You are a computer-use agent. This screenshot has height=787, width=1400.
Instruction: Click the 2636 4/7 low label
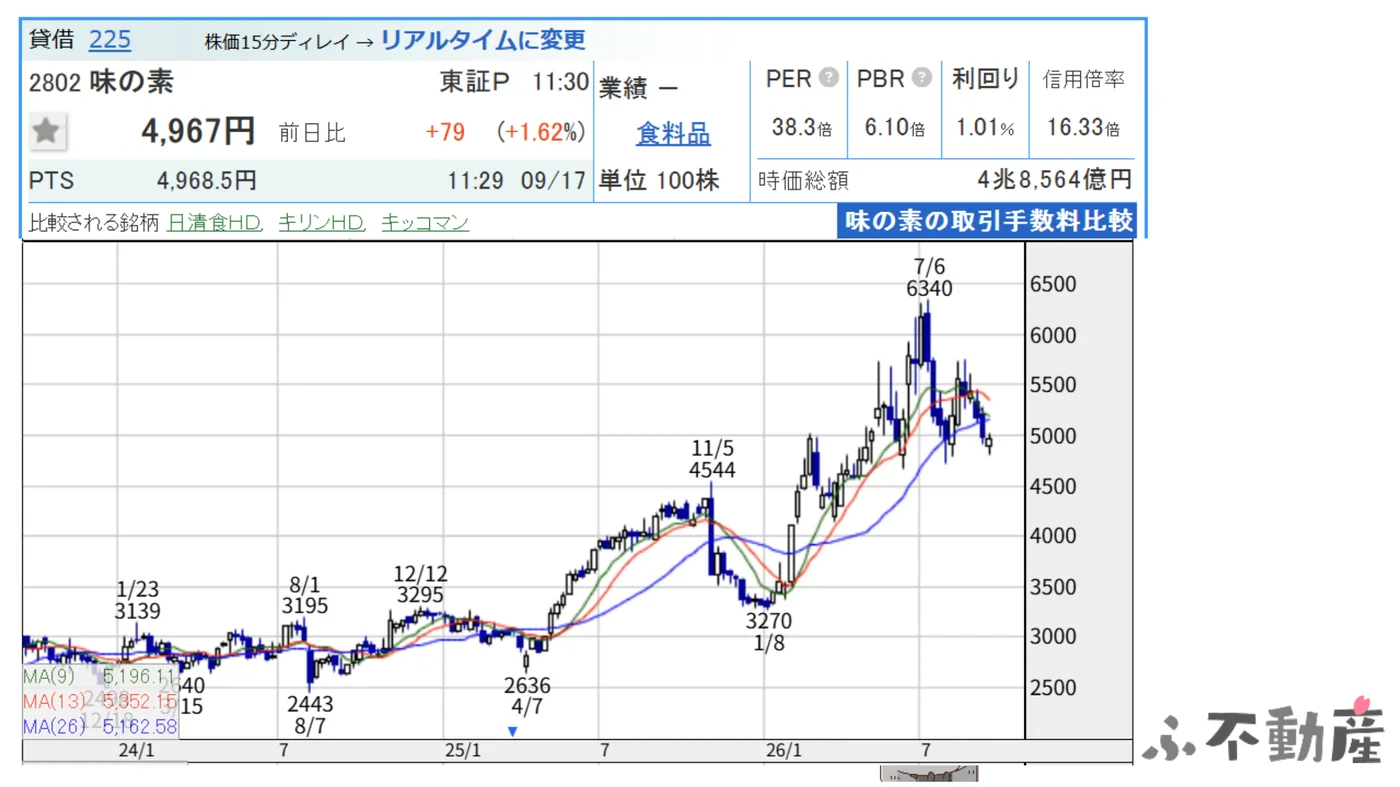click(x=528, y=697)
